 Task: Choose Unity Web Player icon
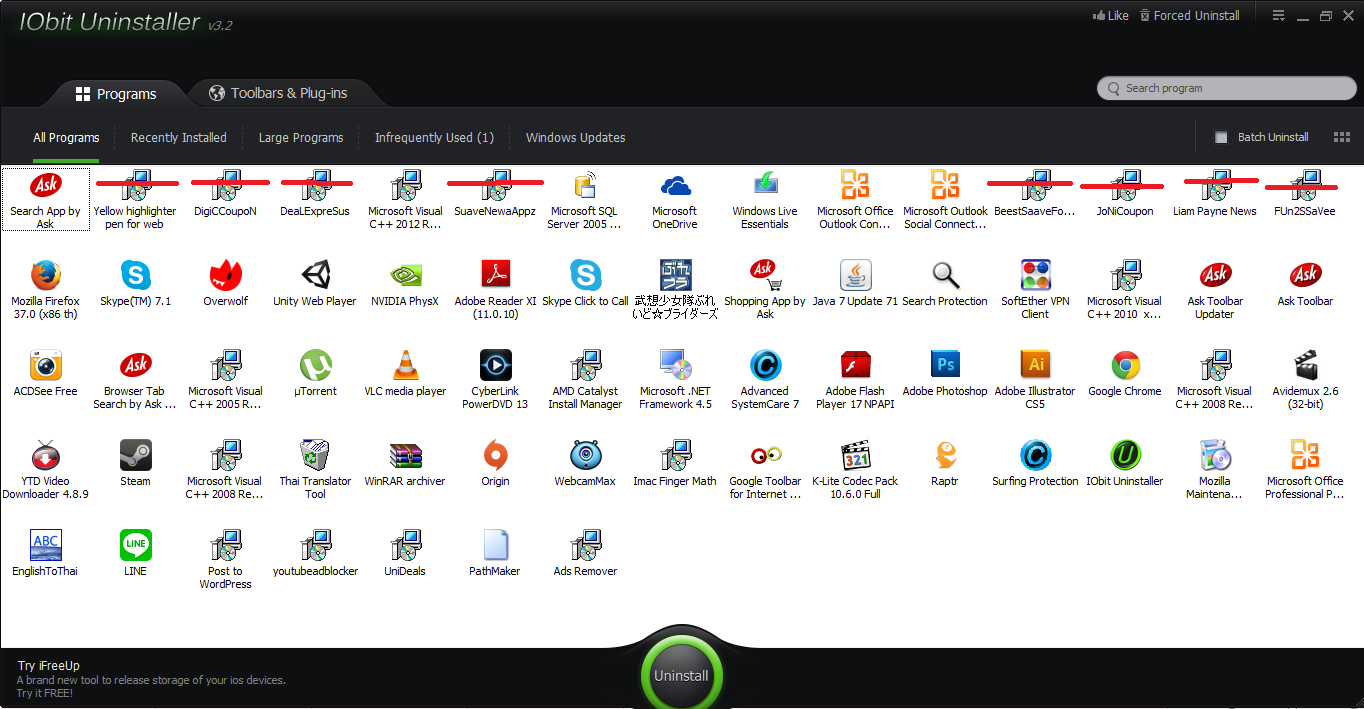(315, 275)
